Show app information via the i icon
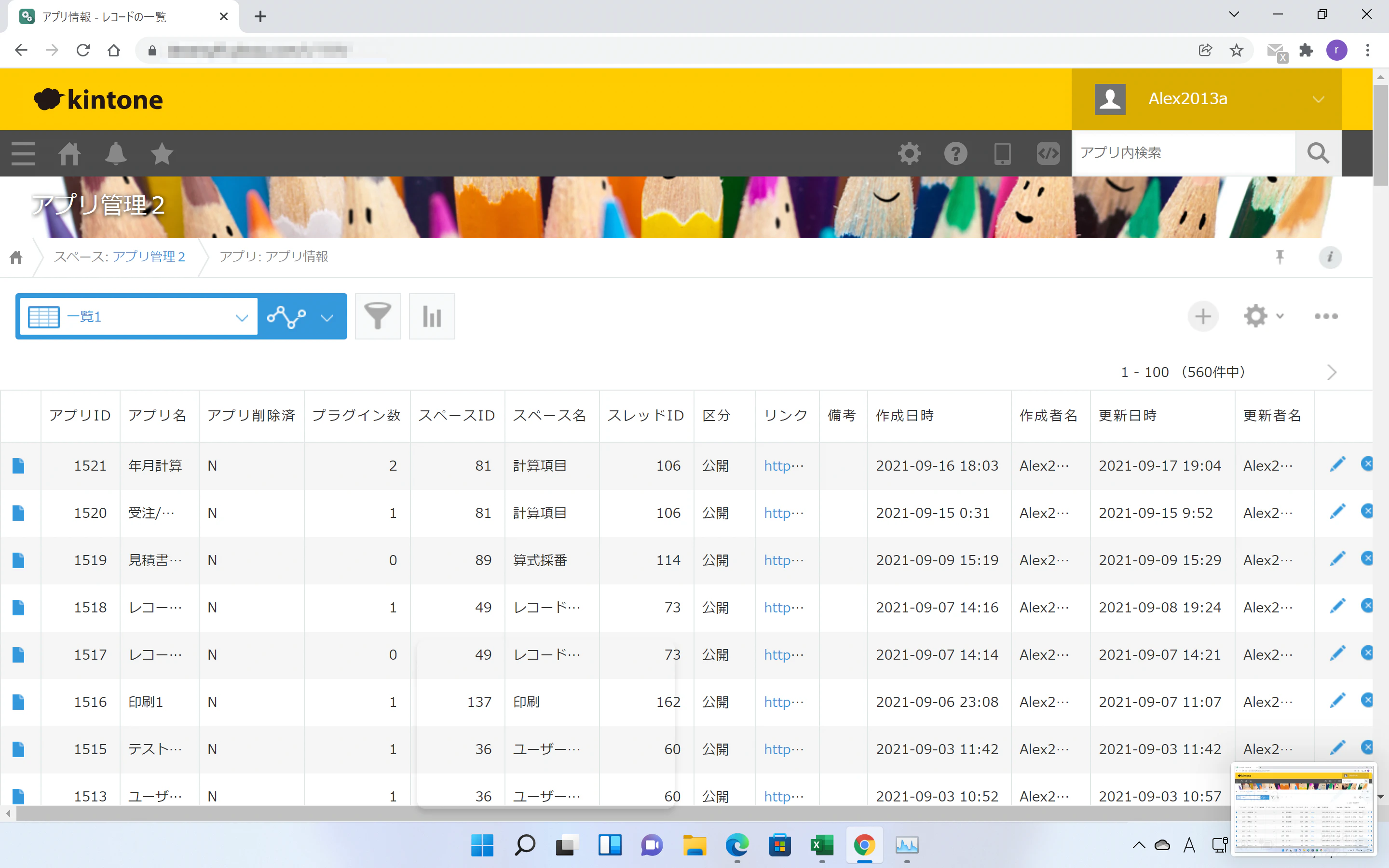Image resolution: width=1389 pixels, height=868 pixels. coord(1330,257)
